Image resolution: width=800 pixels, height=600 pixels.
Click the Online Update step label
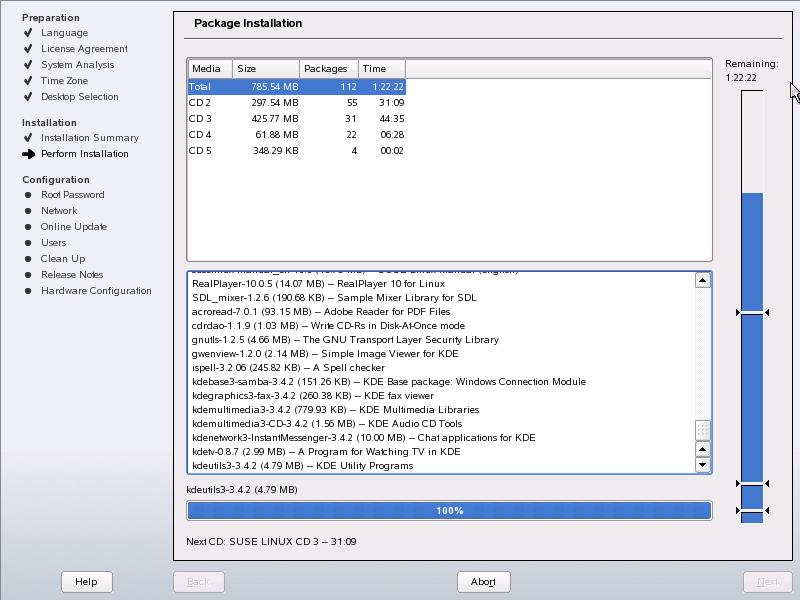tap(74, 227)
